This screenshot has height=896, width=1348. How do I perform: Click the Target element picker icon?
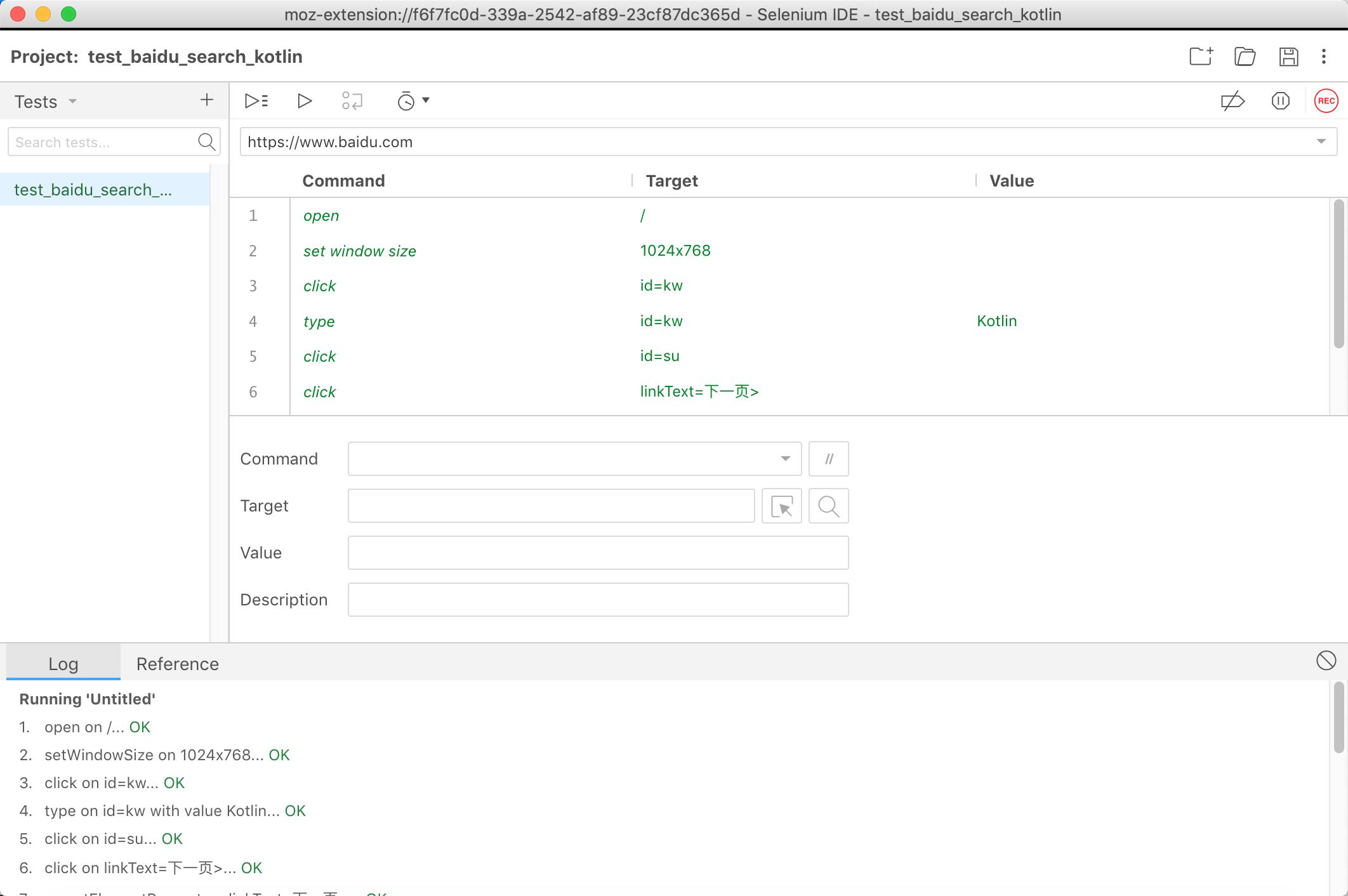click(x=783, y=506)
